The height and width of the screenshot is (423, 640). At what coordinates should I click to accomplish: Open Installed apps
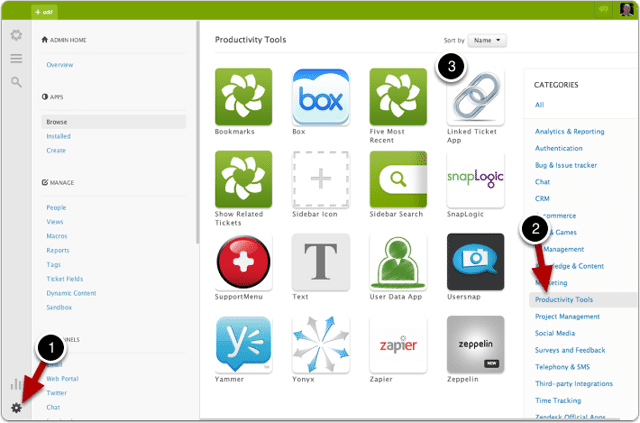tap(58, 136)
